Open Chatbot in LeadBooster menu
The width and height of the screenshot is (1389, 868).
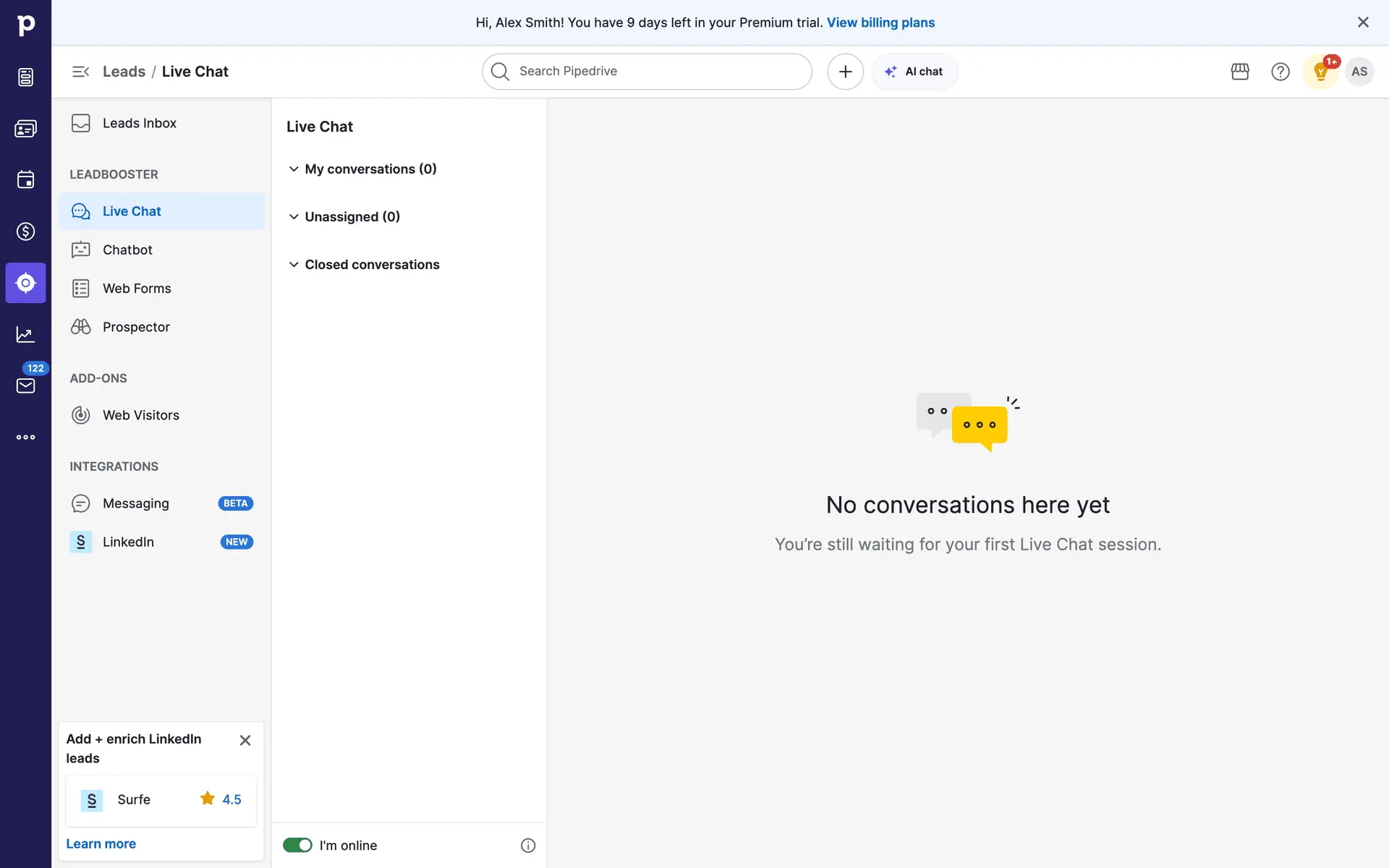click(127, 250)
